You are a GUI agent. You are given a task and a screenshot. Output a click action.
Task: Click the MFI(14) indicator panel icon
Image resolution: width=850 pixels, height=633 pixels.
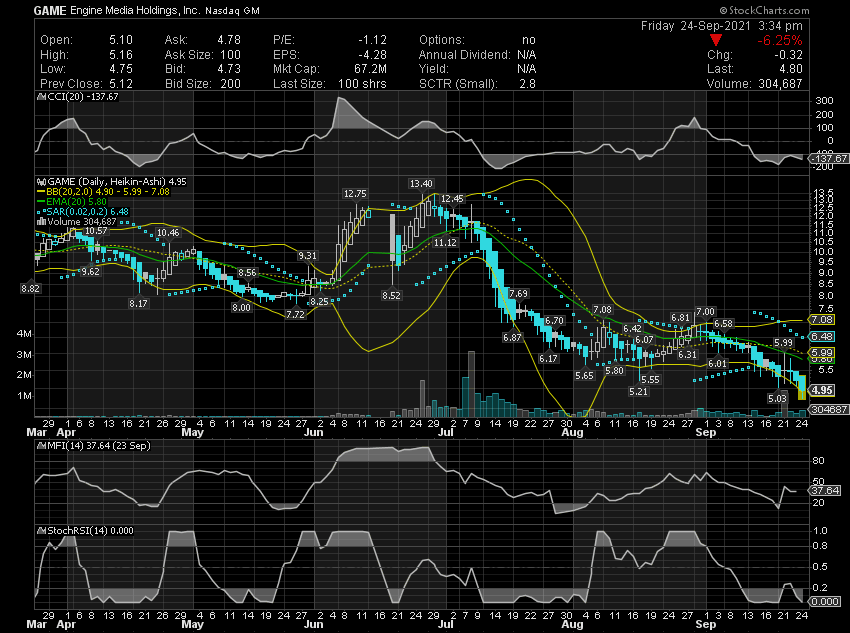tap(41, 446)
